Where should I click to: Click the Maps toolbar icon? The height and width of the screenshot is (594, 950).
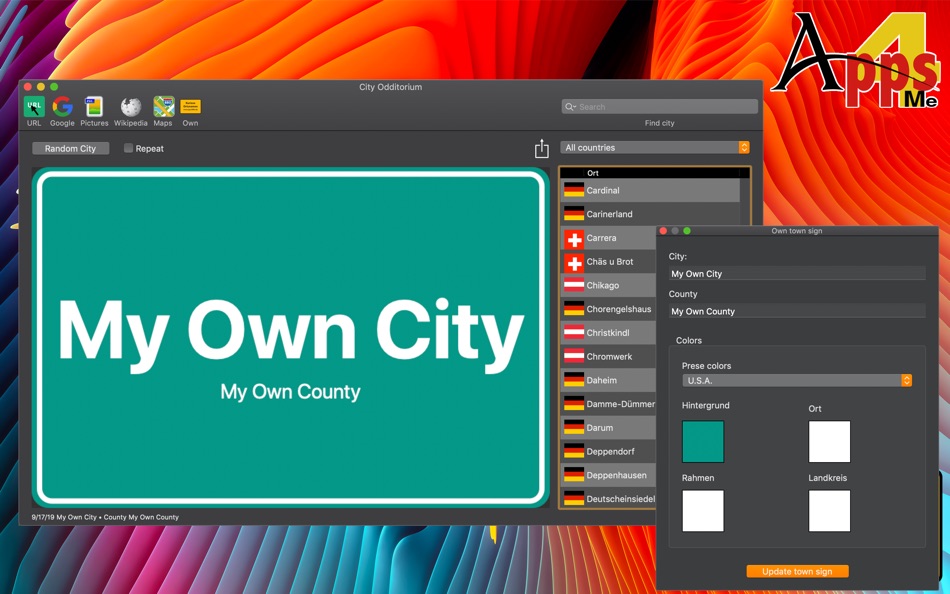163,107
